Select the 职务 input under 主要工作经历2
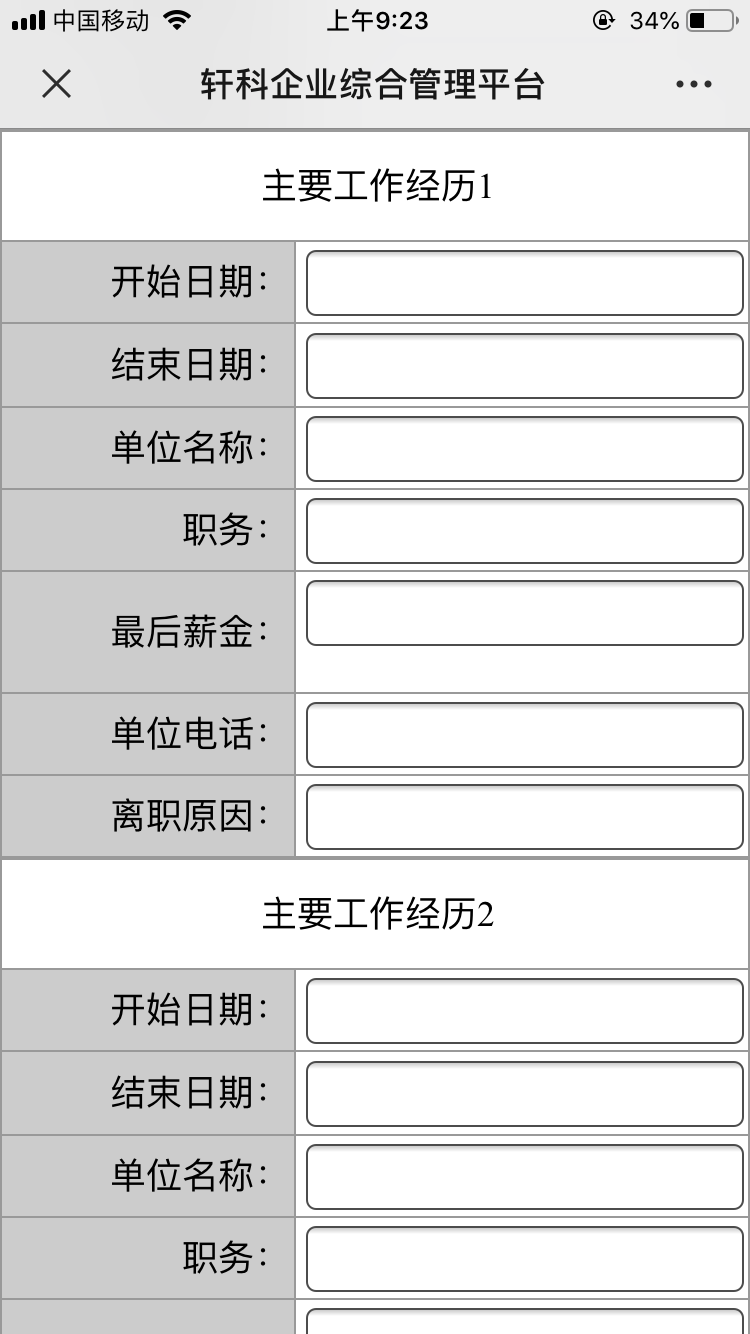Viewport: 750px width, 1334px height. [x=525, y=1259]
